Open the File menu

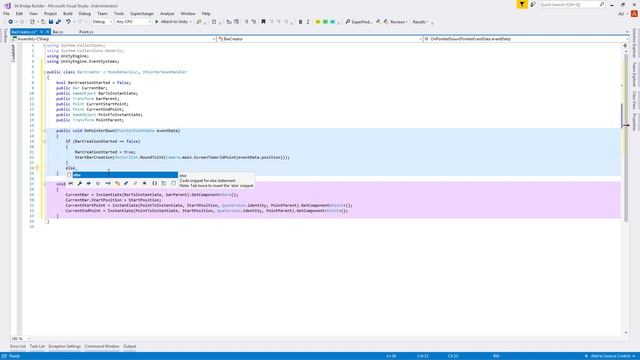coord(6,13)
